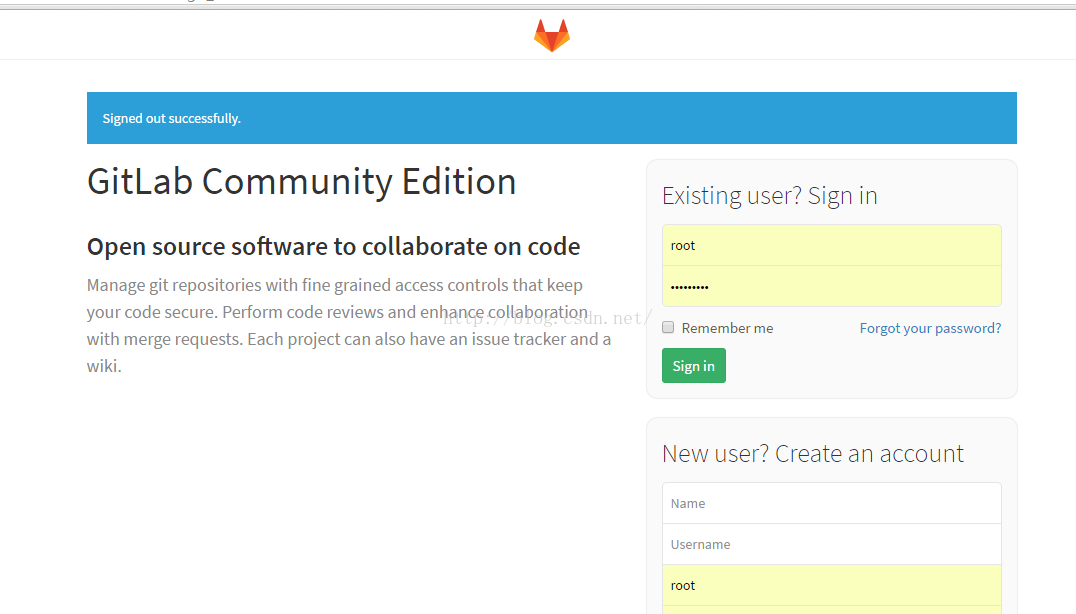Click the Name field for new account

click(832, 503)
